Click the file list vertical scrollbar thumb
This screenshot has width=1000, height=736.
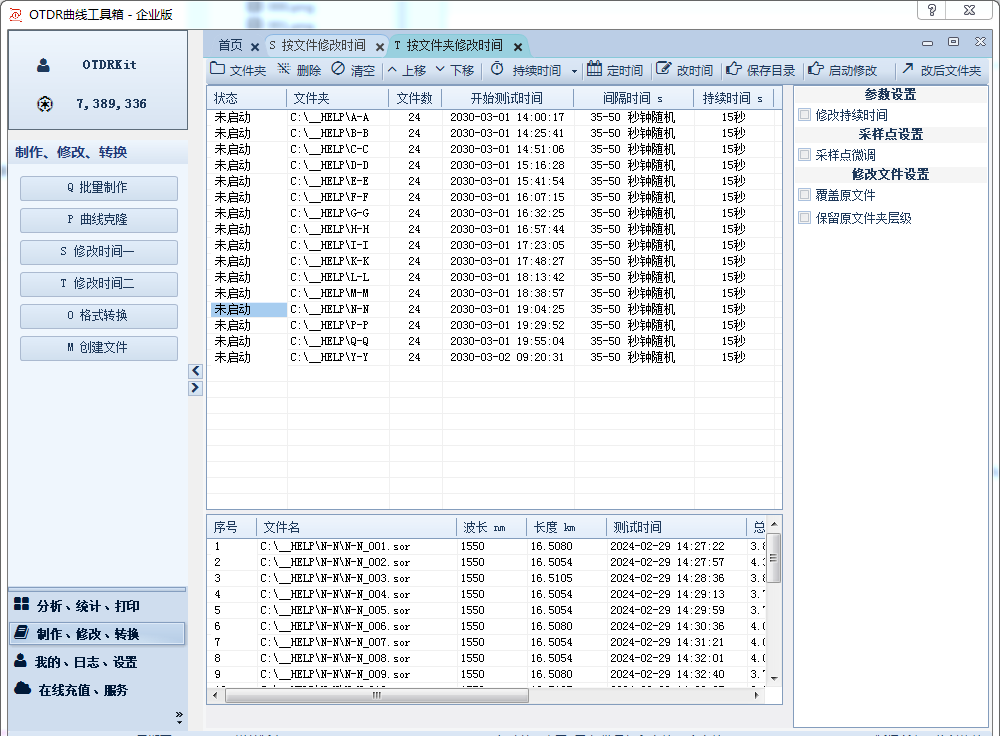click(774, 558)
